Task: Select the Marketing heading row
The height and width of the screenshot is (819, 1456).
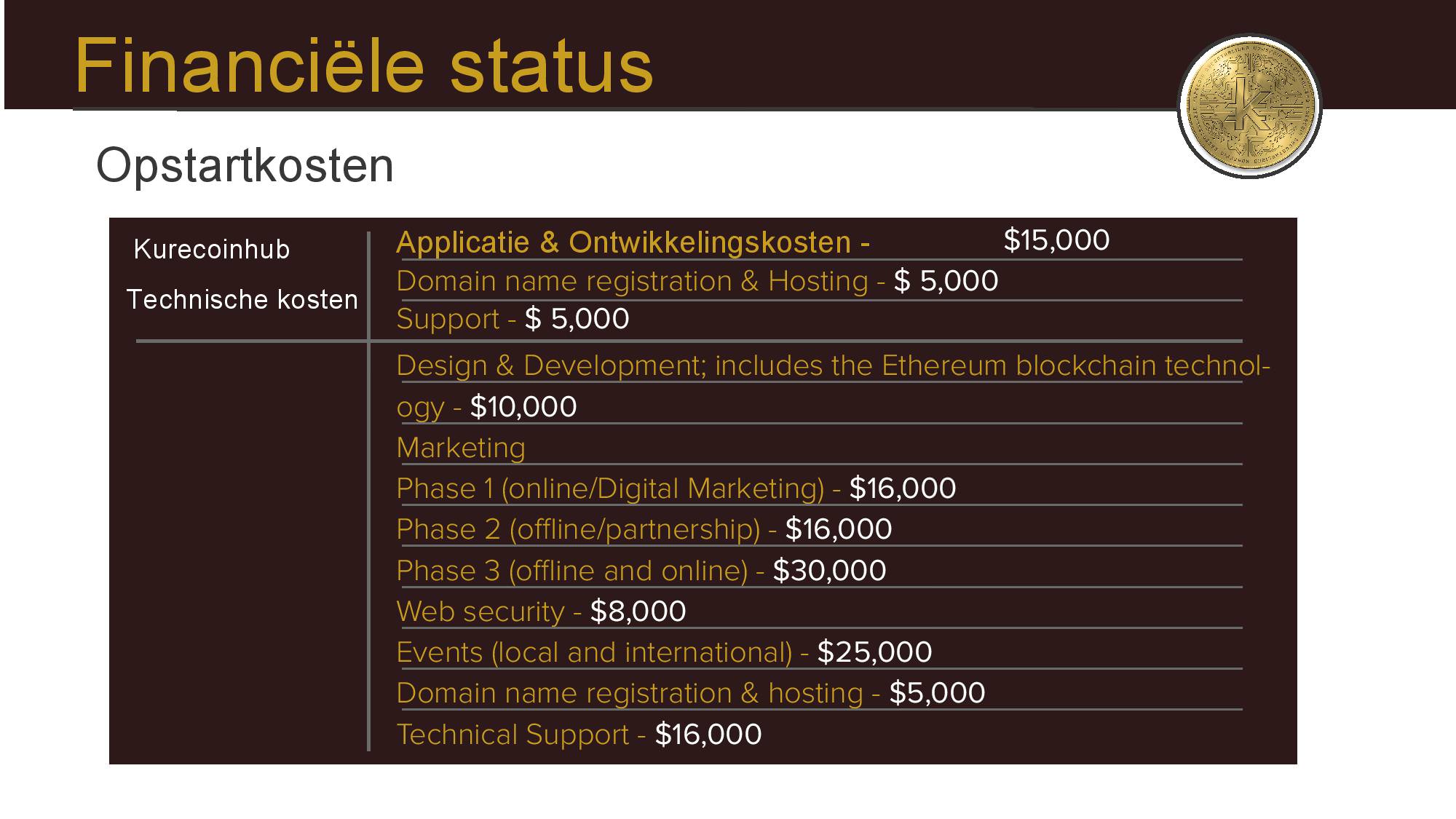Action: point(461,448)
